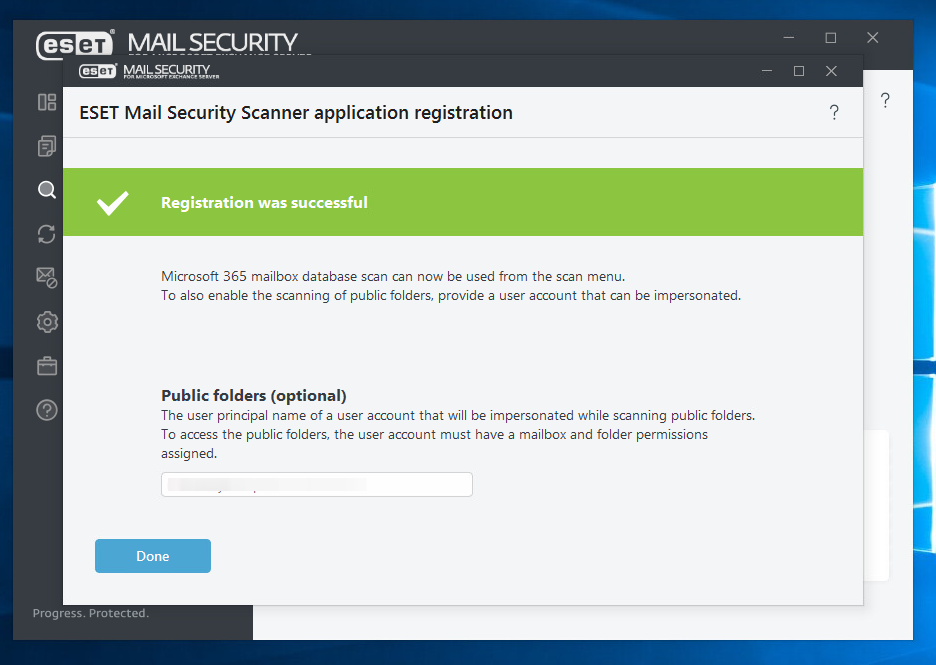Select the Scan magnifier sidebar icon
Viewport: 936px width, 665px height.
[47, 190]
